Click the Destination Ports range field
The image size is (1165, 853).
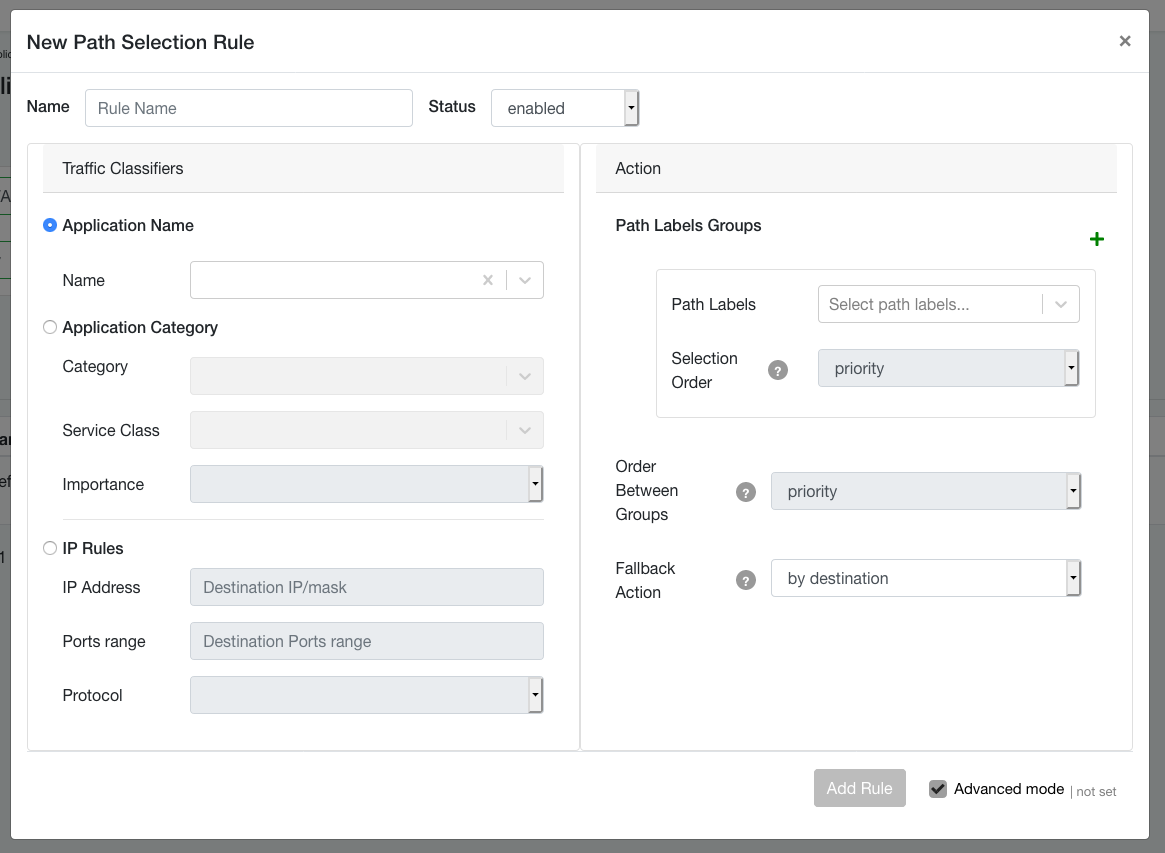click(x=366, y=642)
